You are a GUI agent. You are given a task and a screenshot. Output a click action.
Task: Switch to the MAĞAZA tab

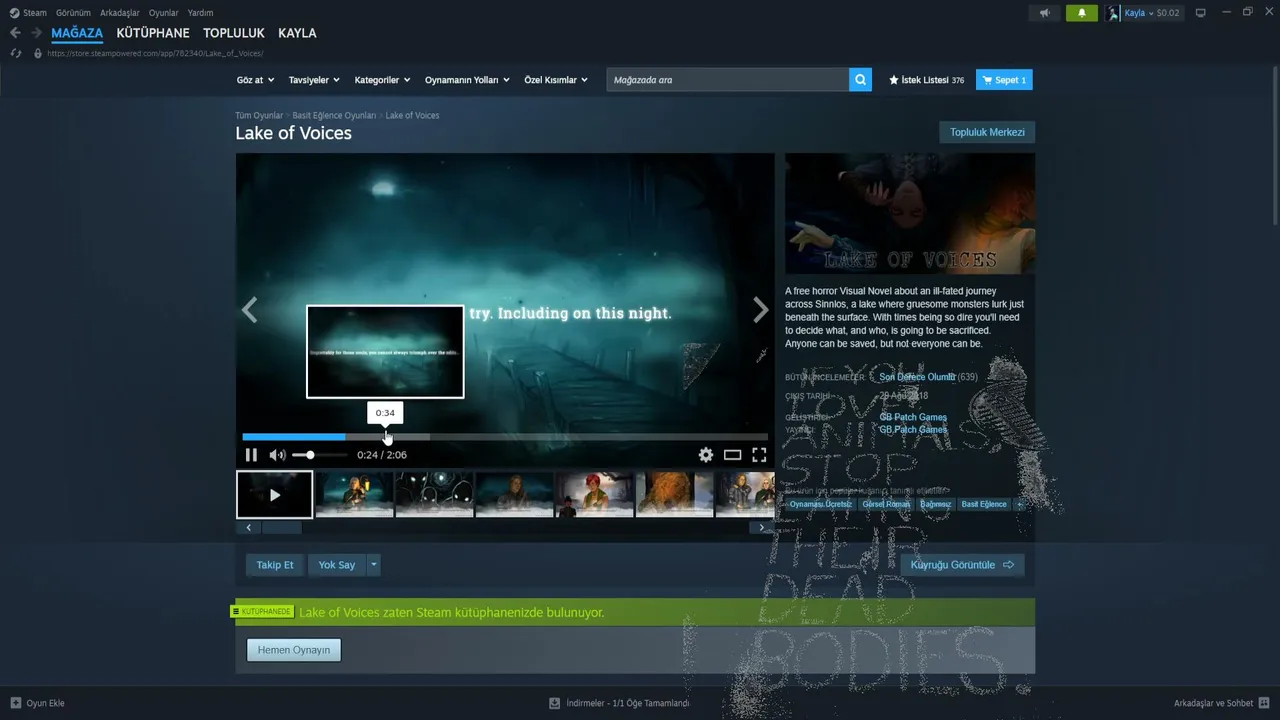77,33
